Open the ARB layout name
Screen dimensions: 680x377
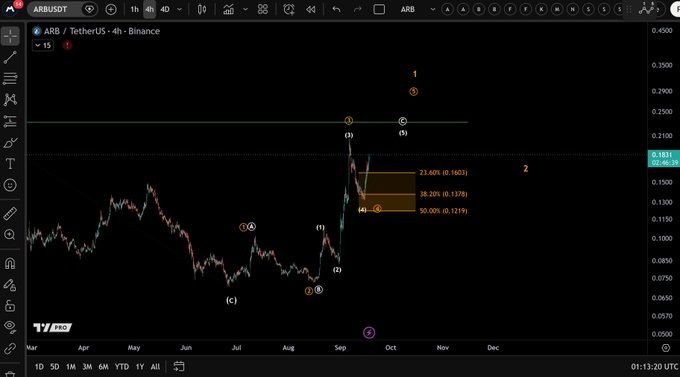(x=408, y=9)
